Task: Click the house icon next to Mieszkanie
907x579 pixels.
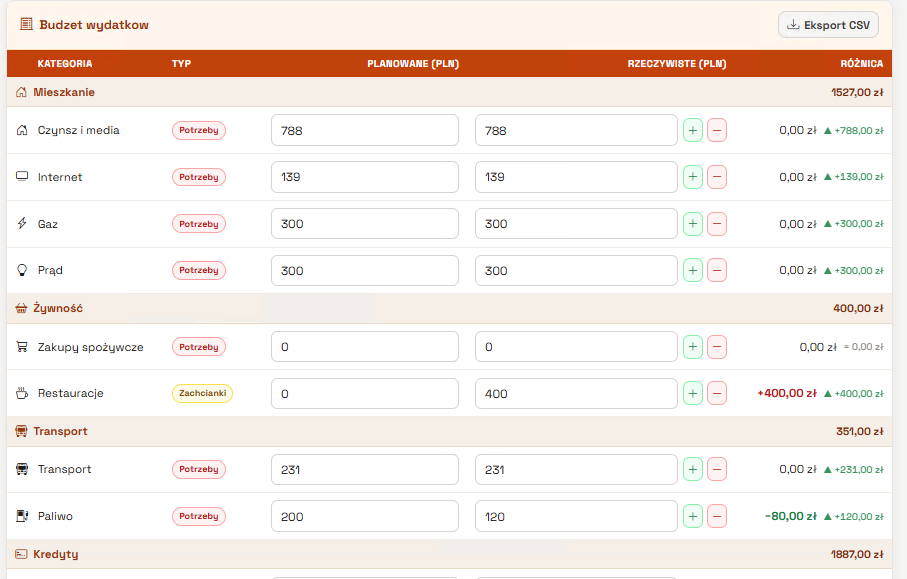Action: (21, 92)
